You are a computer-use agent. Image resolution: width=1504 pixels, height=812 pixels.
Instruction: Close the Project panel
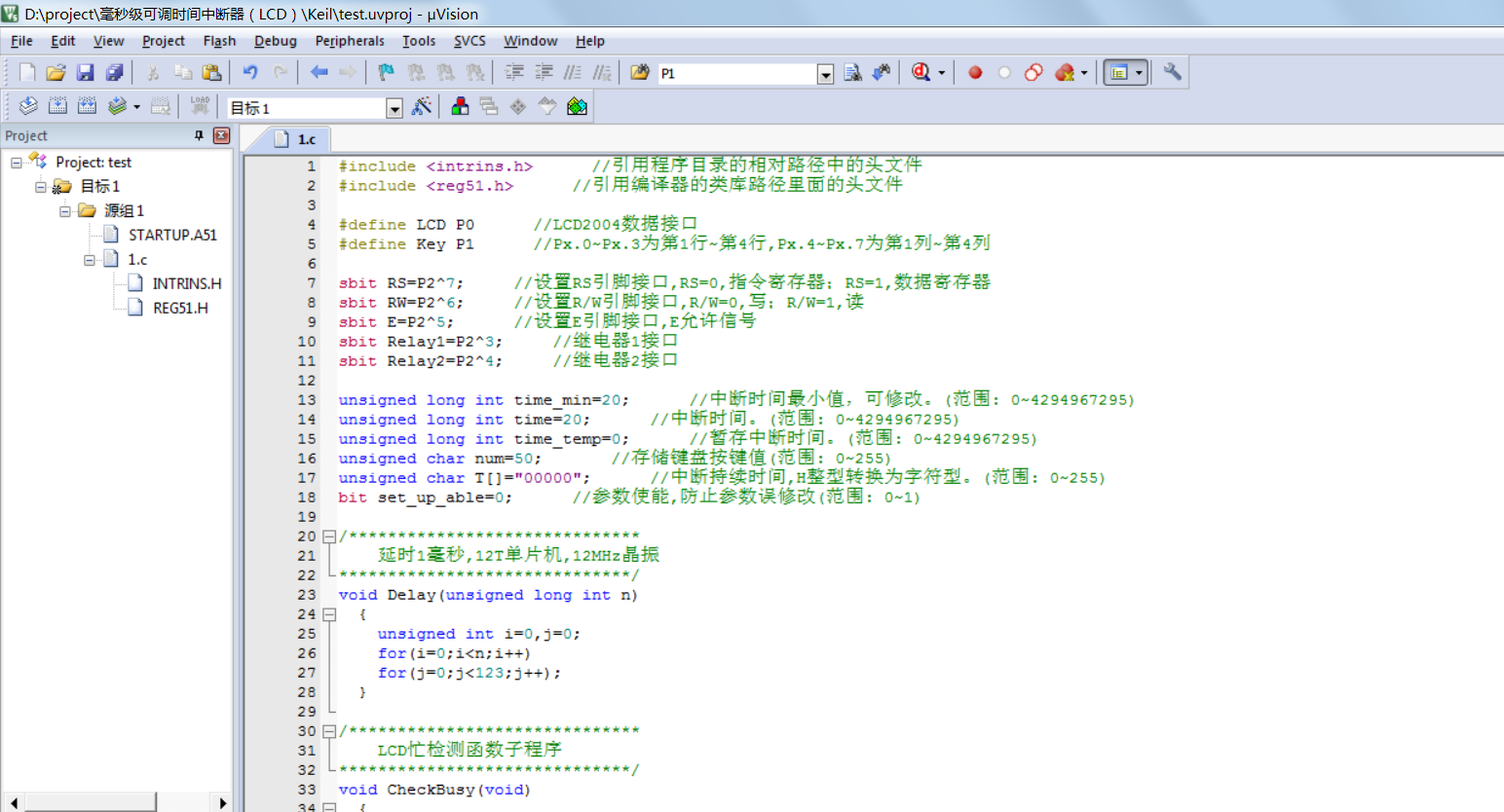point(221,135)
